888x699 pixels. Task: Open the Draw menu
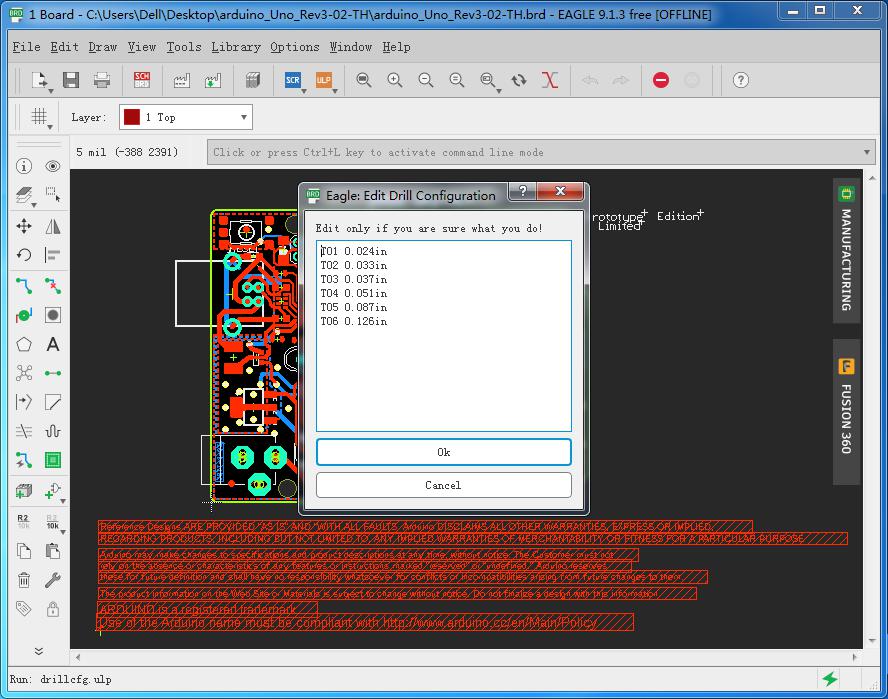(103, 47)
